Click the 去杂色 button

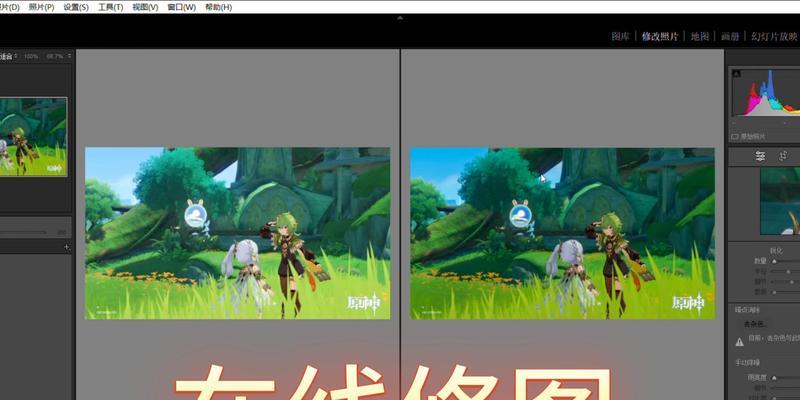755,324
